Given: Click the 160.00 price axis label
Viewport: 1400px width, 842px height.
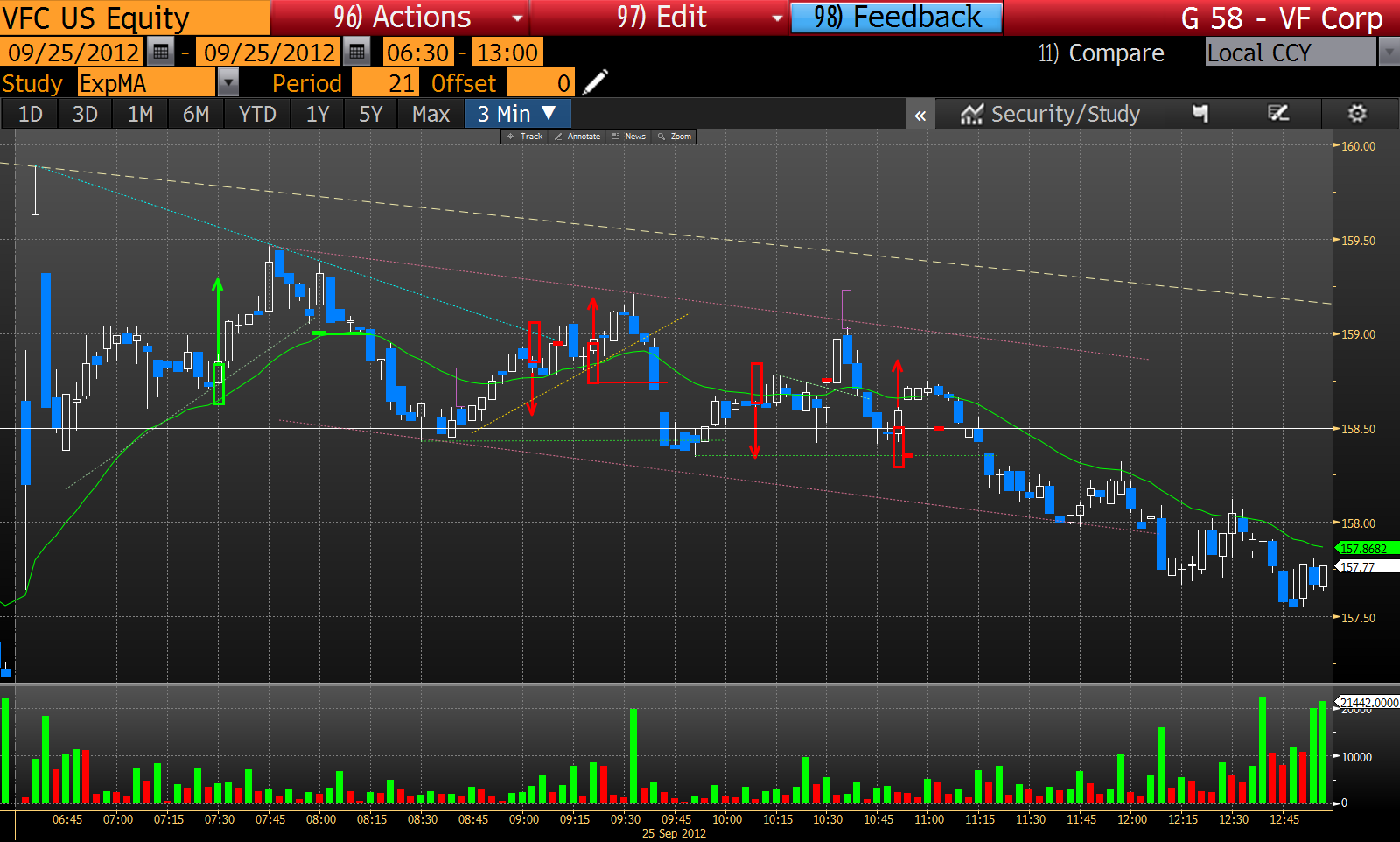Looking at the screenshot, I should click(1358, 146).
